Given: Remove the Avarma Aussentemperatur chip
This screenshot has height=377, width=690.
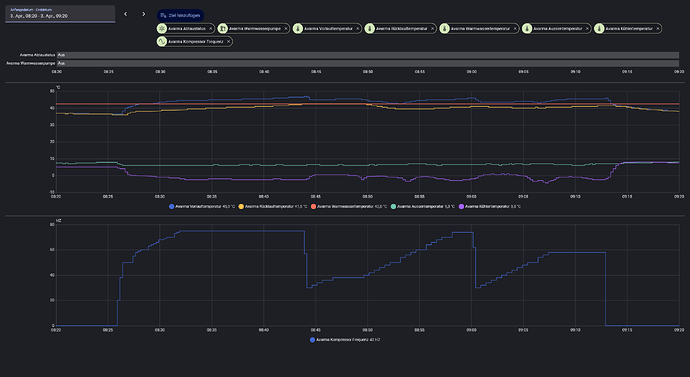Looking at the screenshot, I should 587,29.
